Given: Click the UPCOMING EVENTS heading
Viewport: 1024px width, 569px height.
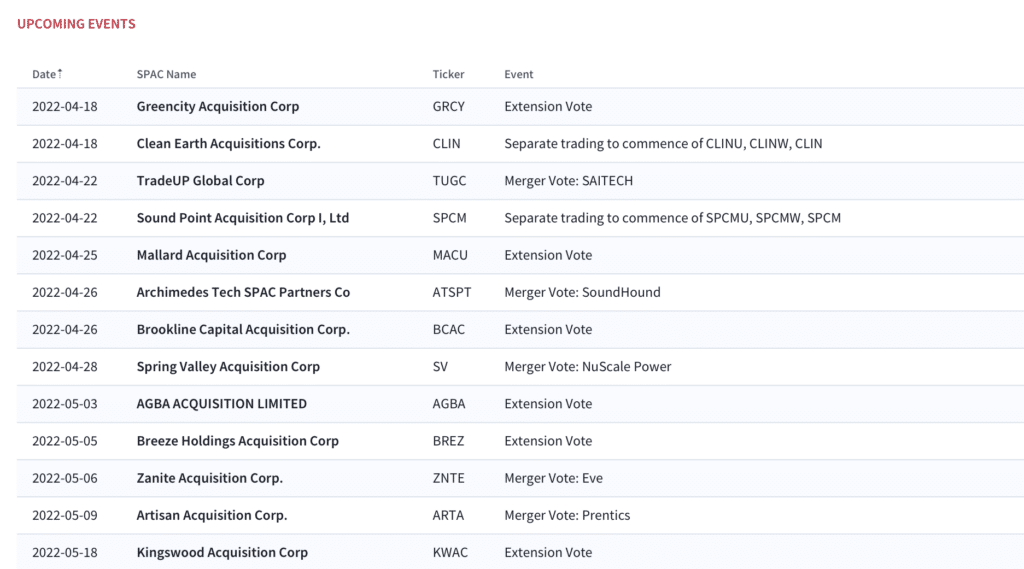Looking at the screenshot, I should tap(76, 24).
